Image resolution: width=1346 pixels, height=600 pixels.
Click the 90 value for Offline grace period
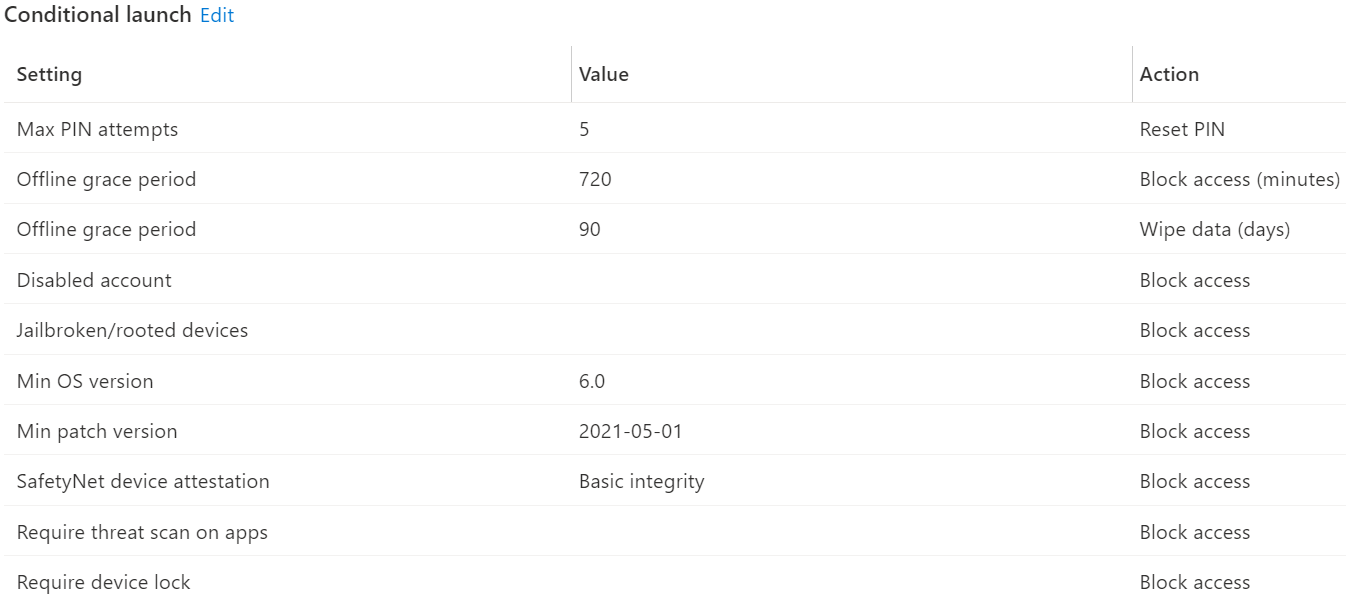tap(590, 229)
